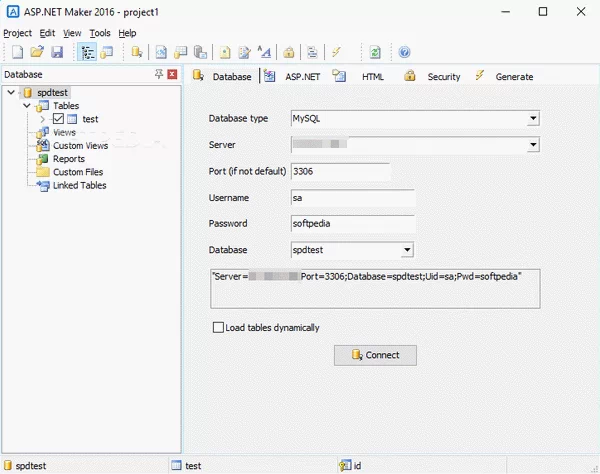Click the Password field containing softpedia
Image resolution: width=600 pixels, height=474 pixels.
pos(352,223)
